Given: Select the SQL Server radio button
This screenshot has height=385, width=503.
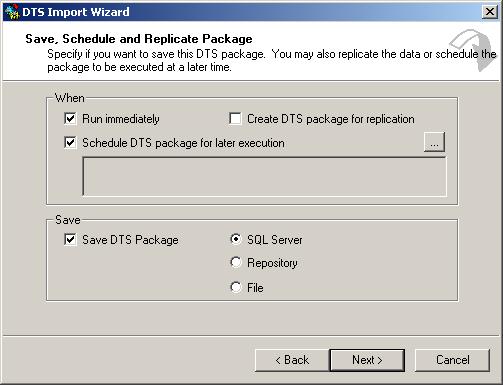Looking at the screenshot, I should point(236,239).
